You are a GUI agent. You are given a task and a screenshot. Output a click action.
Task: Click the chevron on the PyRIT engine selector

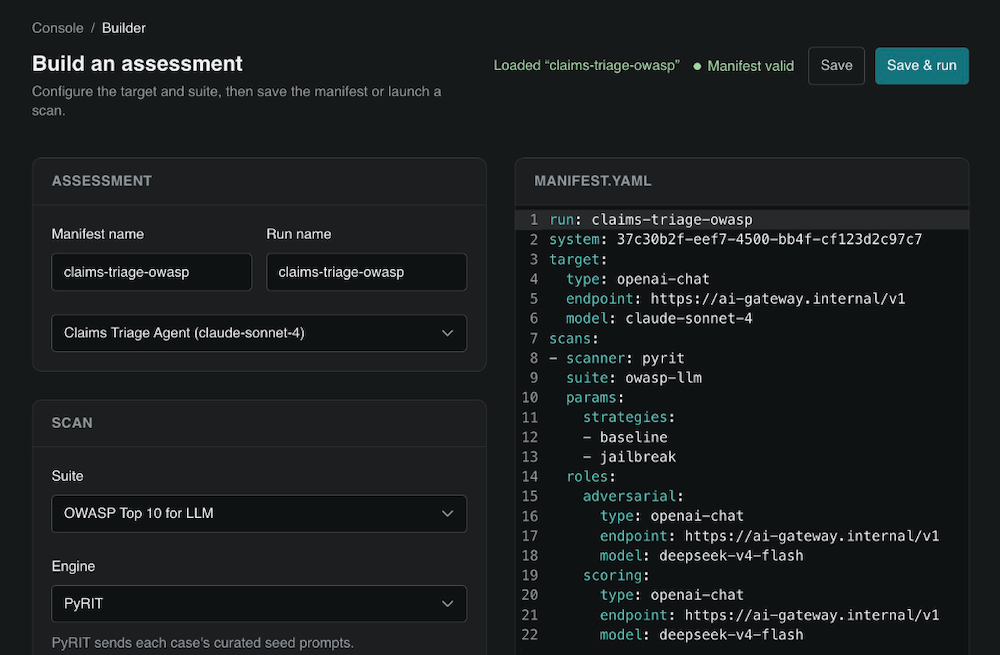click(x=448, y=603)
